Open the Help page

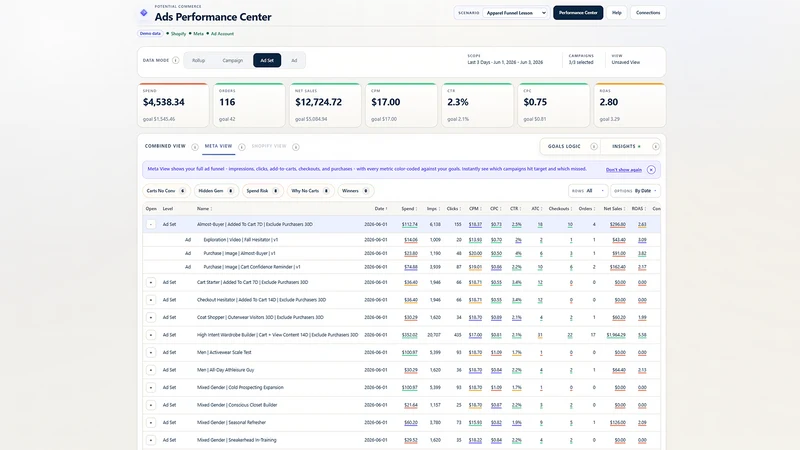(x=617, y=13)
